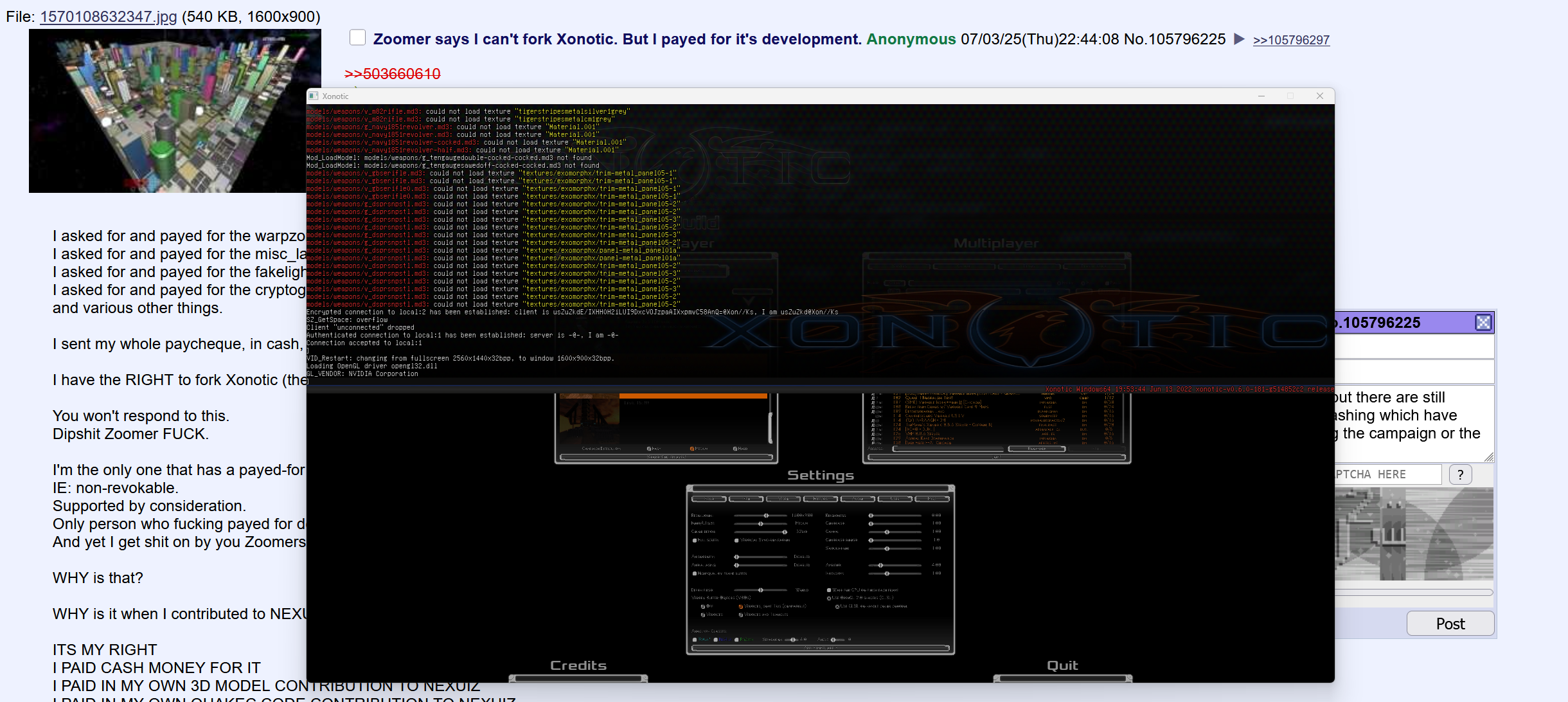The image size is (1568, 702).
Task: Tick the post selection checkbox
Action: point(357,37)
